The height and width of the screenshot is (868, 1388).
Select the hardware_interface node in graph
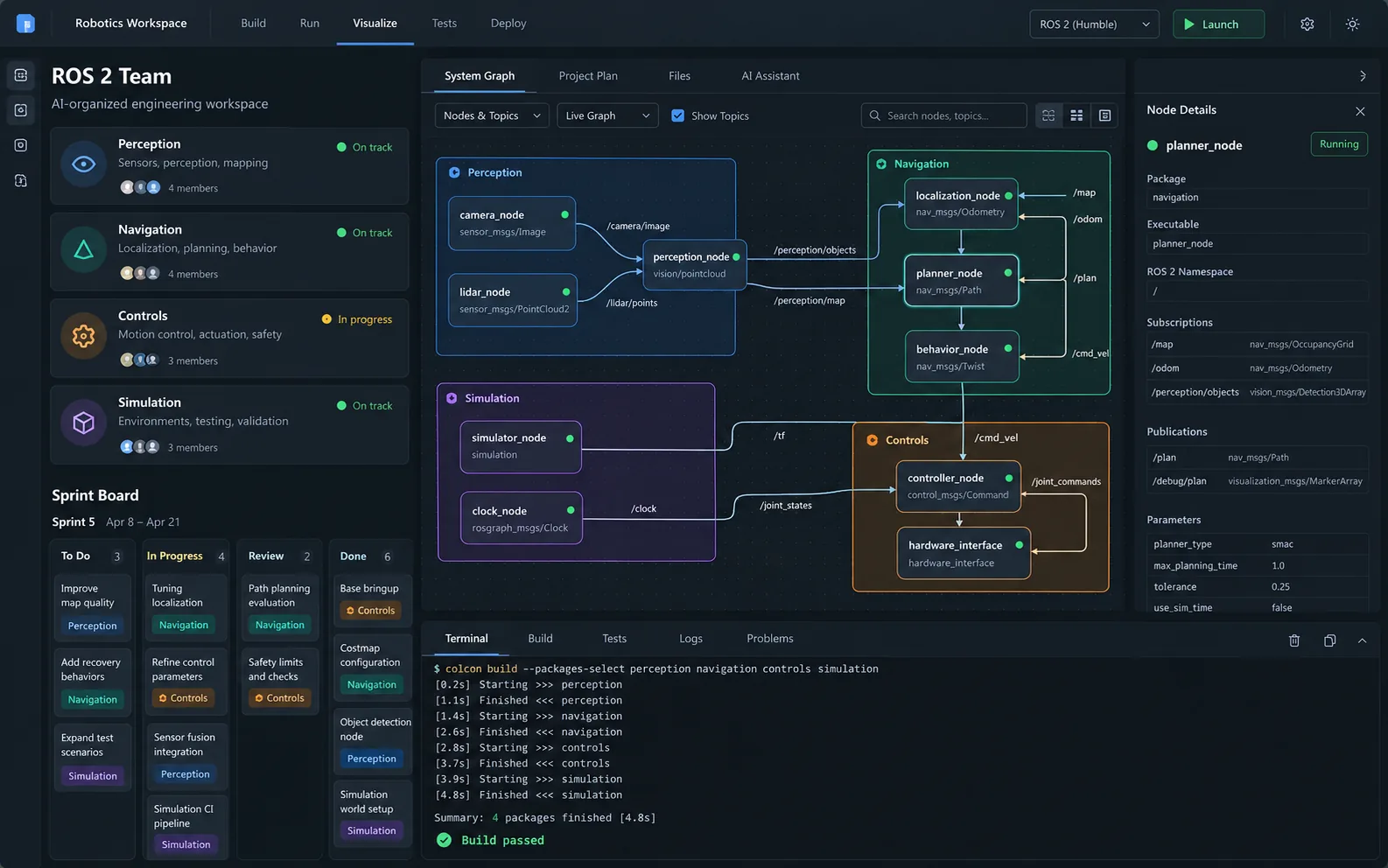pos(964,553)
